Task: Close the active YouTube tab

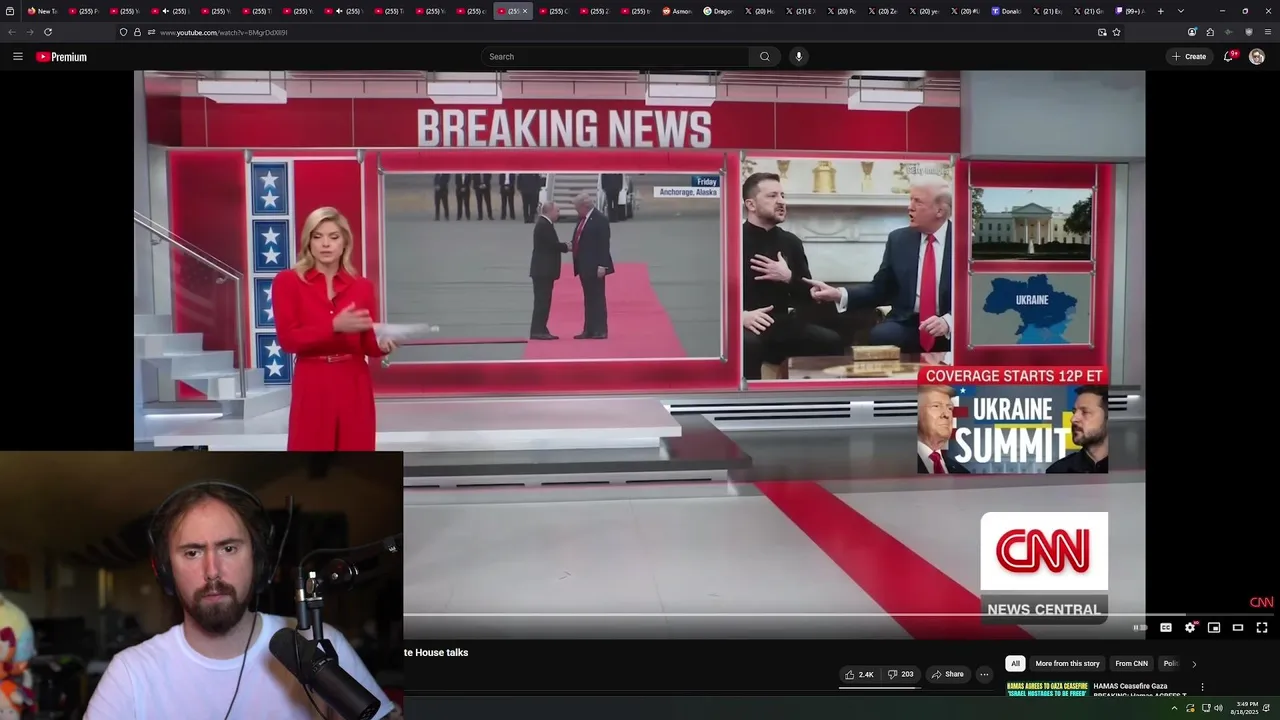Action: (525, 11)
